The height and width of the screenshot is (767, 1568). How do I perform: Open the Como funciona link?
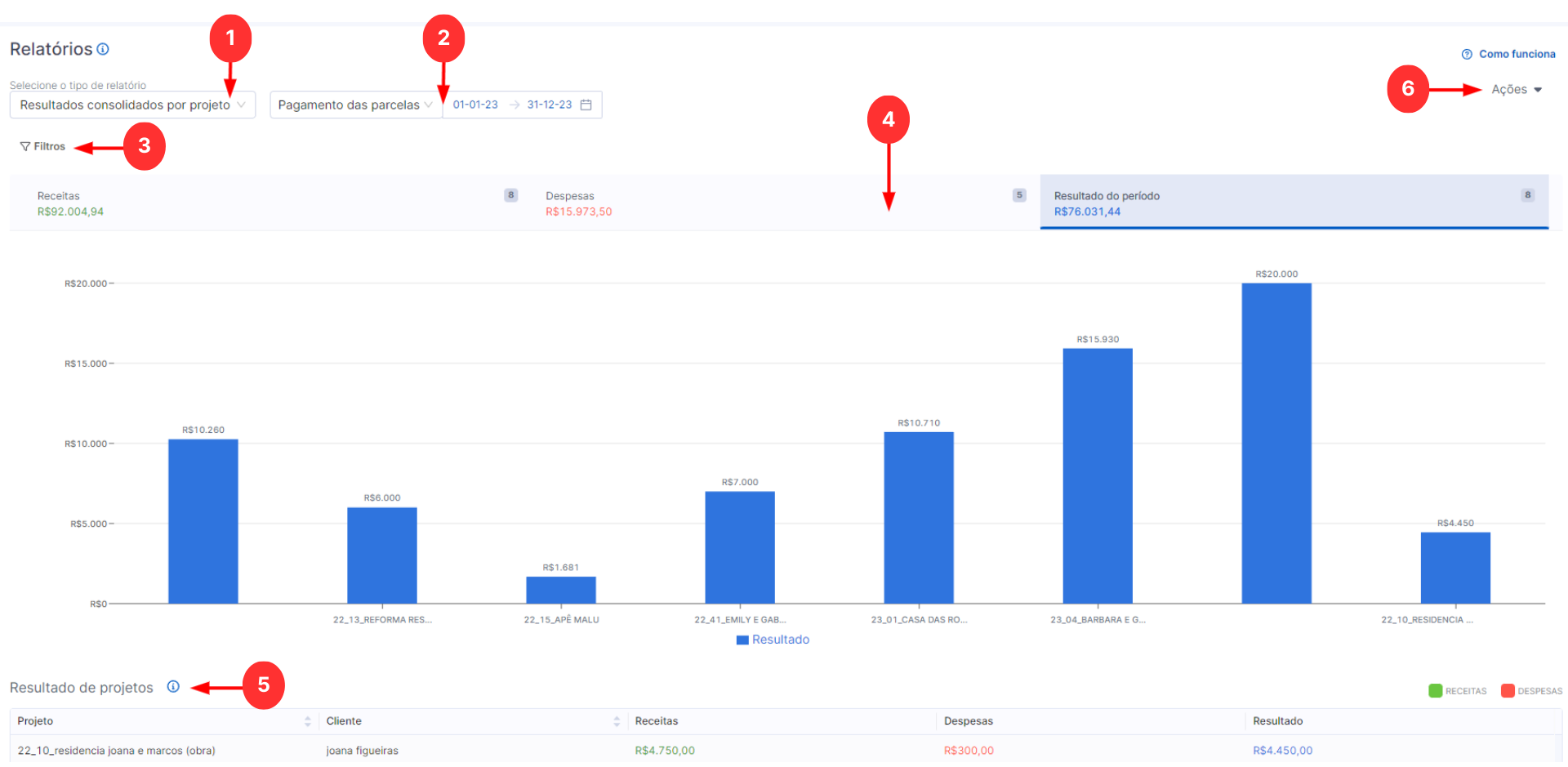click(1517, 54)
